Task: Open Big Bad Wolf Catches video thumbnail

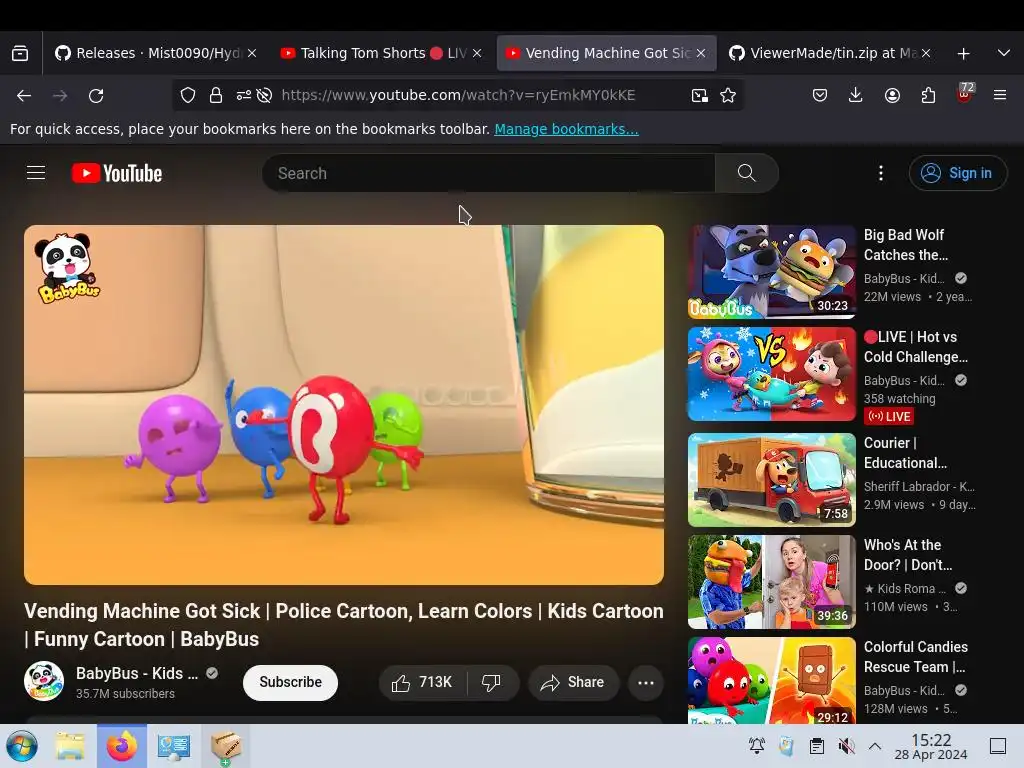Action: pyautogui.click(x=771, y=272)
